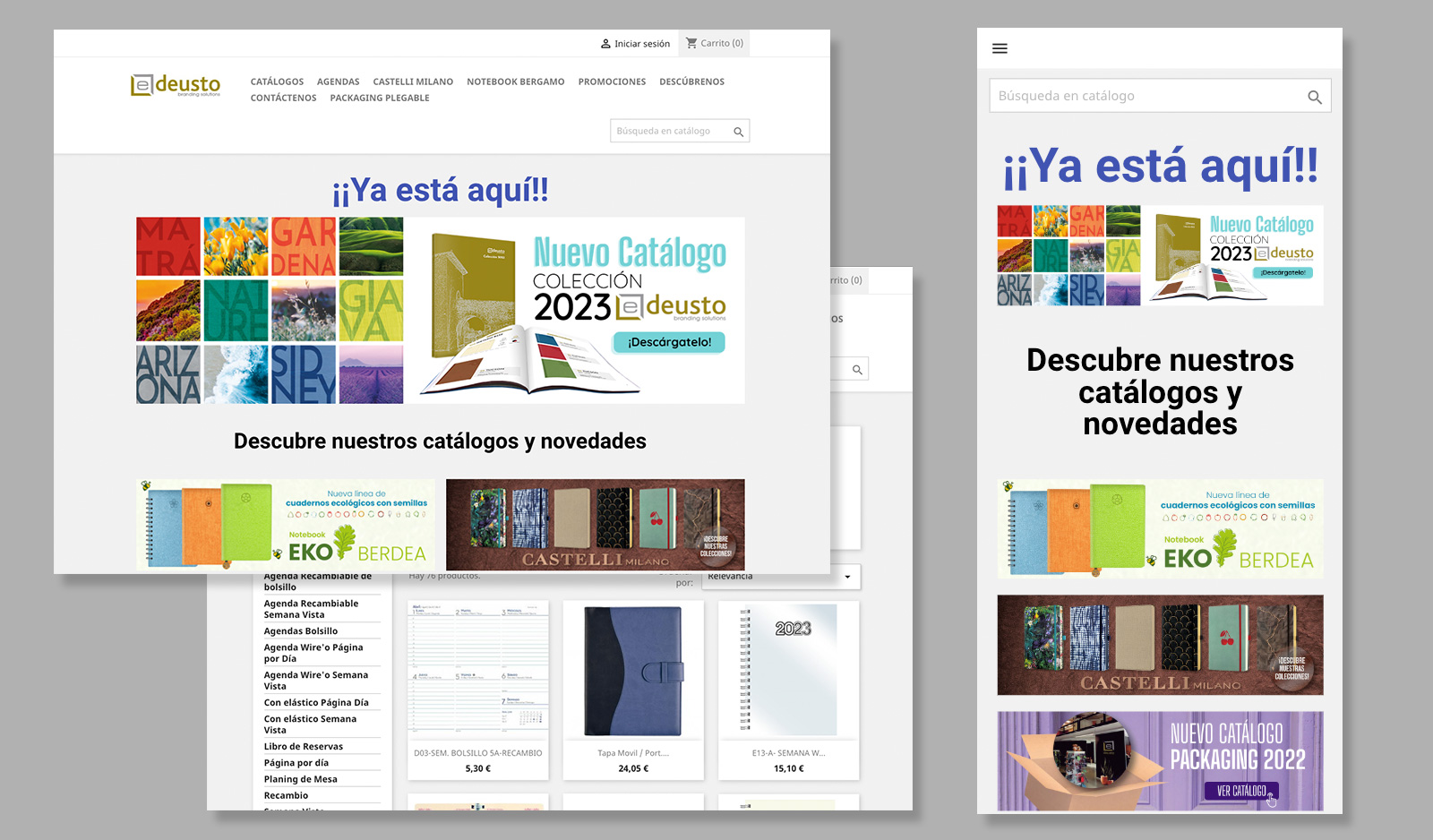Open the PACKAGING PLEGABLE menu item
1433x840 pixels.
[x=380, y=98]
